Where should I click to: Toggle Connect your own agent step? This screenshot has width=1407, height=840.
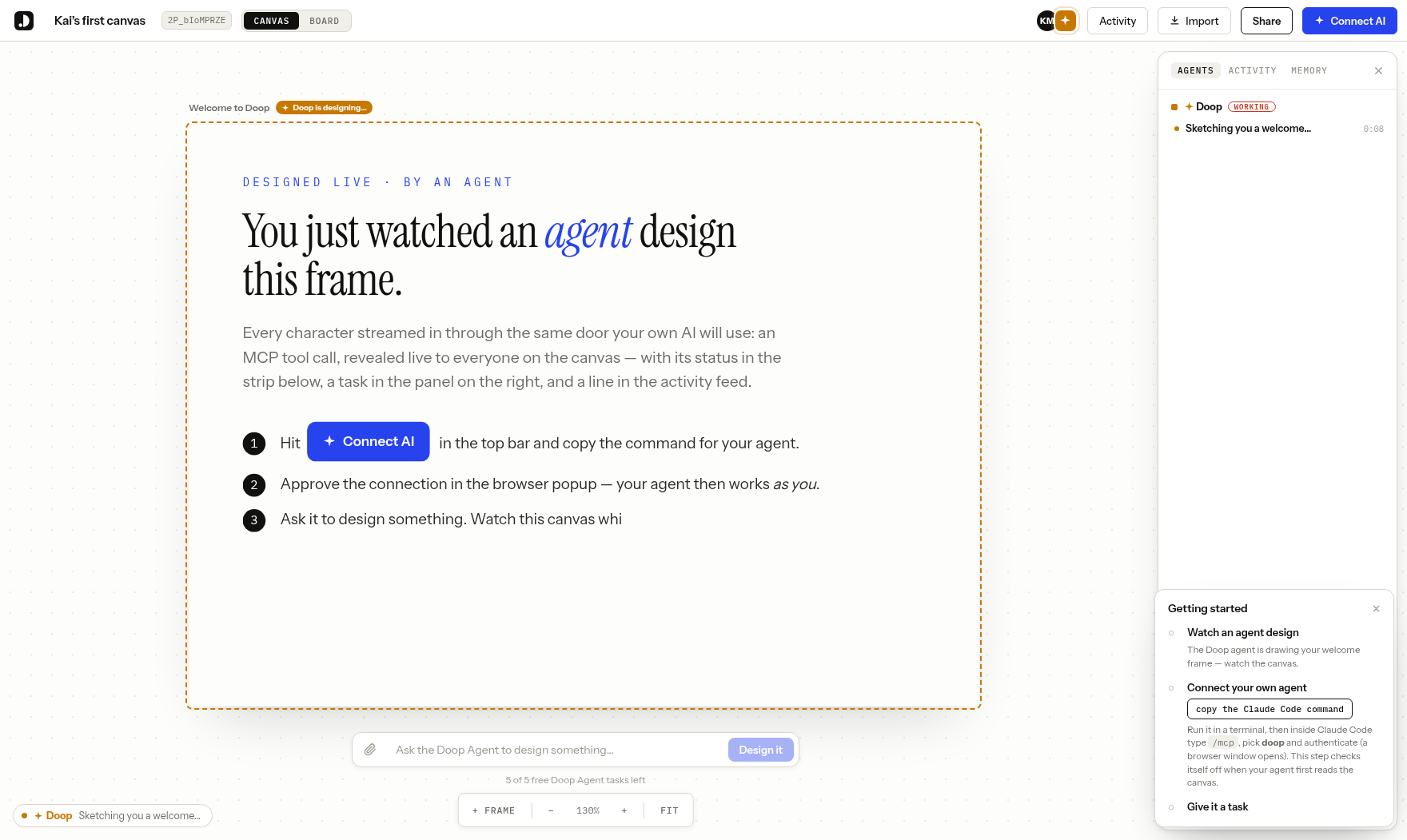coord(1171,688)
